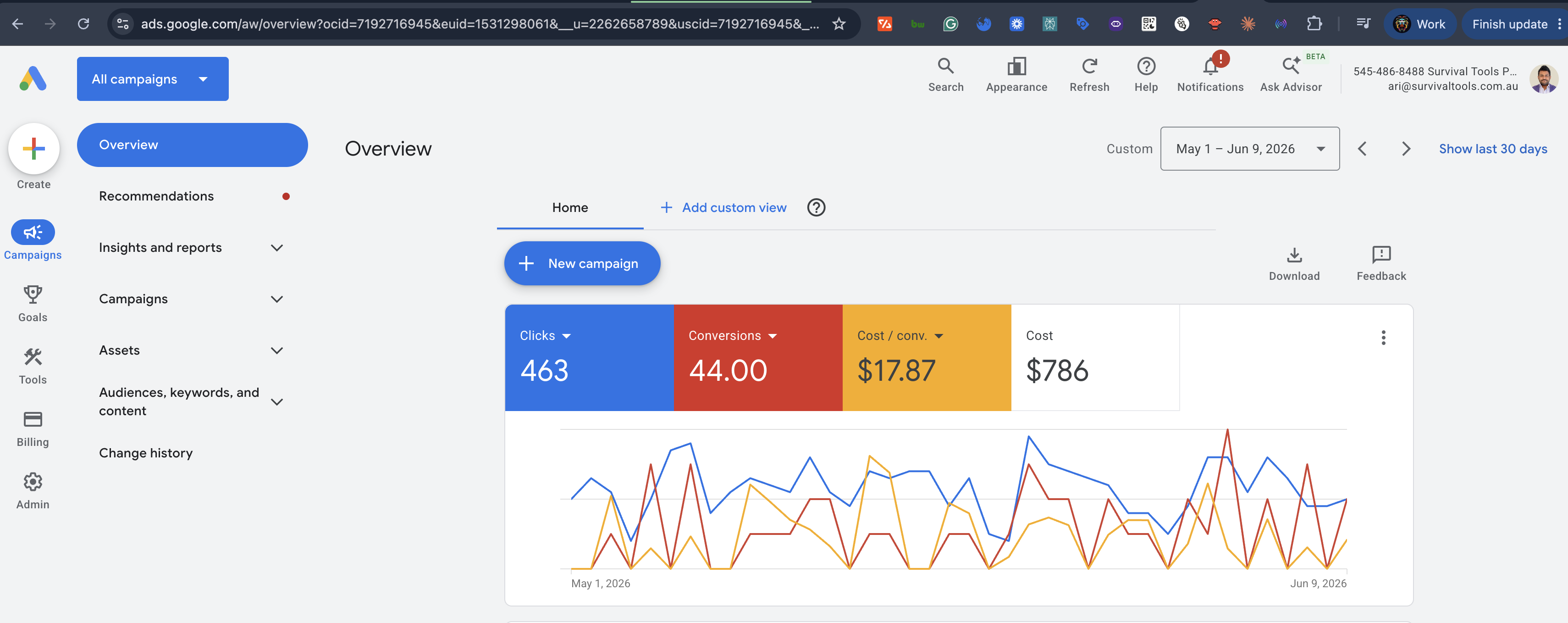Click the browser address bar URL

pyautogui.click(x=480, y=24)
